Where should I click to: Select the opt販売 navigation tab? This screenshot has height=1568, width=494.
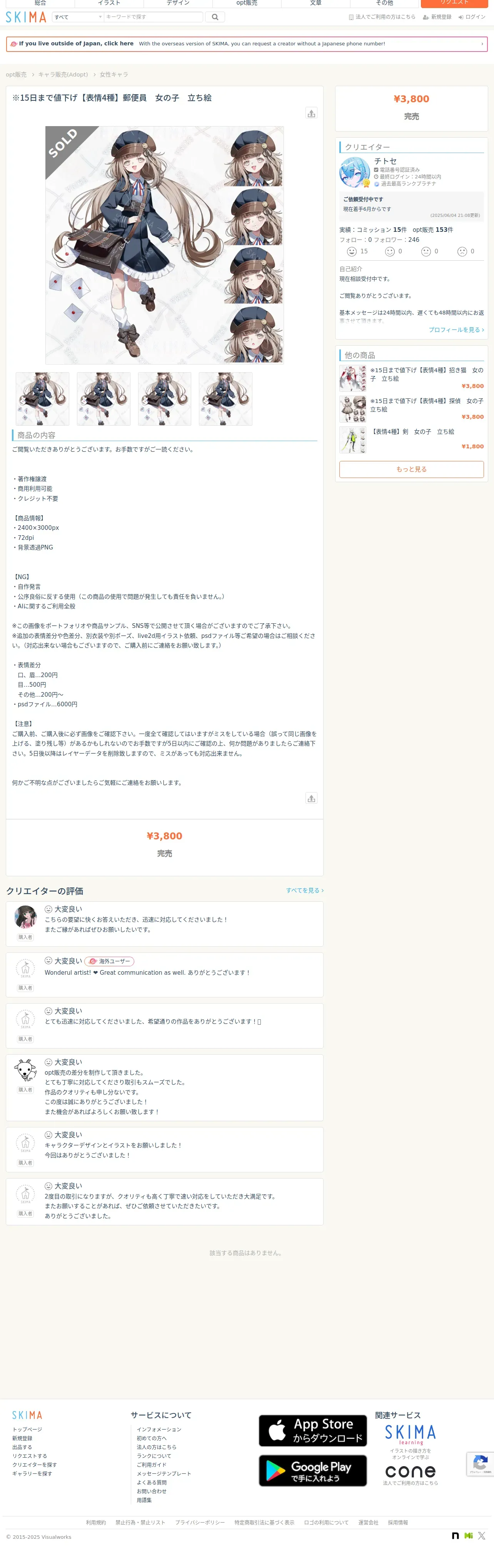[247, 3]
